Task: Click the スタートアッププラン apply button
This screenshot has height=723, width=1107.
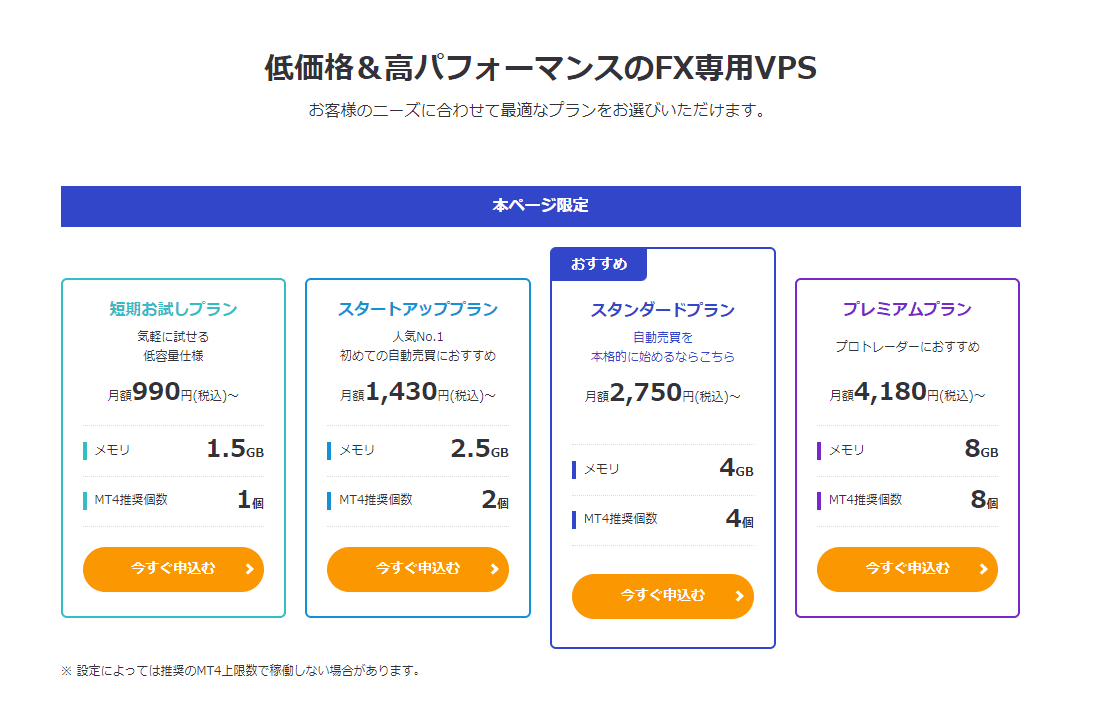Action: tap(418, 569)
